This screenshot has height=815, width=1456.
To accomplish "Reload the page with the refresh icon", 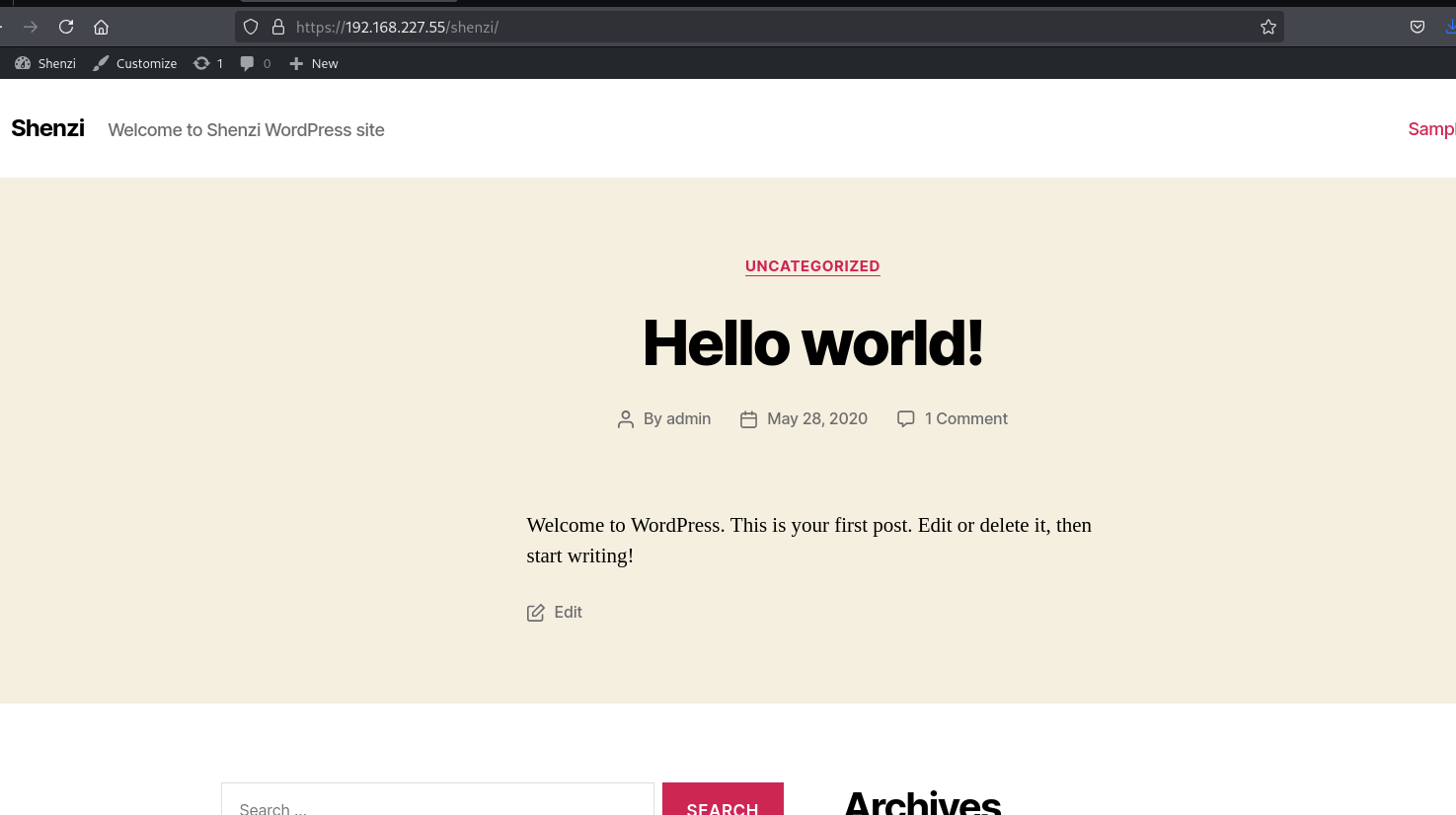I will tap(66, 27).
